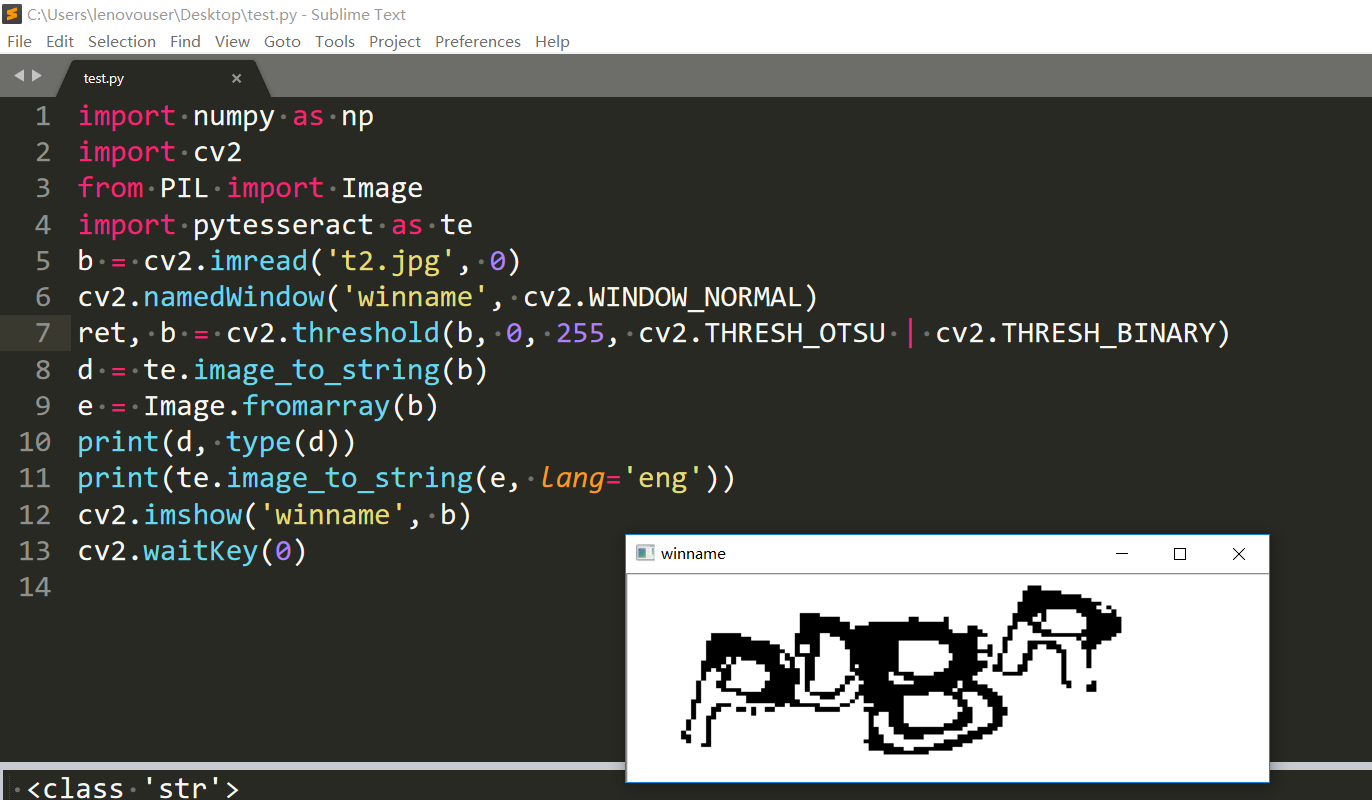The height and width of the screenshot is (800, 1372).
Task: Click the THRESH_OTSU constant
Action: (795, 333)
